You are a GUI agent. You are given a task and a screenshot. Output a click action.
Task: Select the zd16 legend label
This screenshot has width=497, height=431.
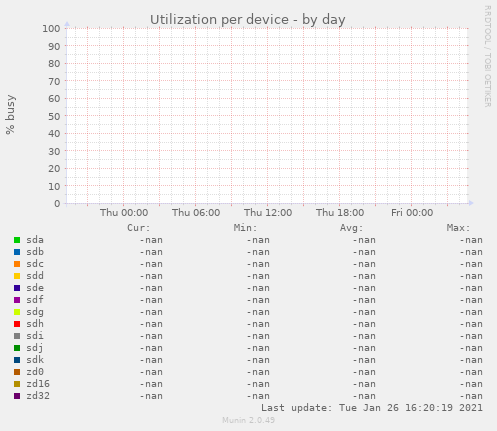point(38,384)
